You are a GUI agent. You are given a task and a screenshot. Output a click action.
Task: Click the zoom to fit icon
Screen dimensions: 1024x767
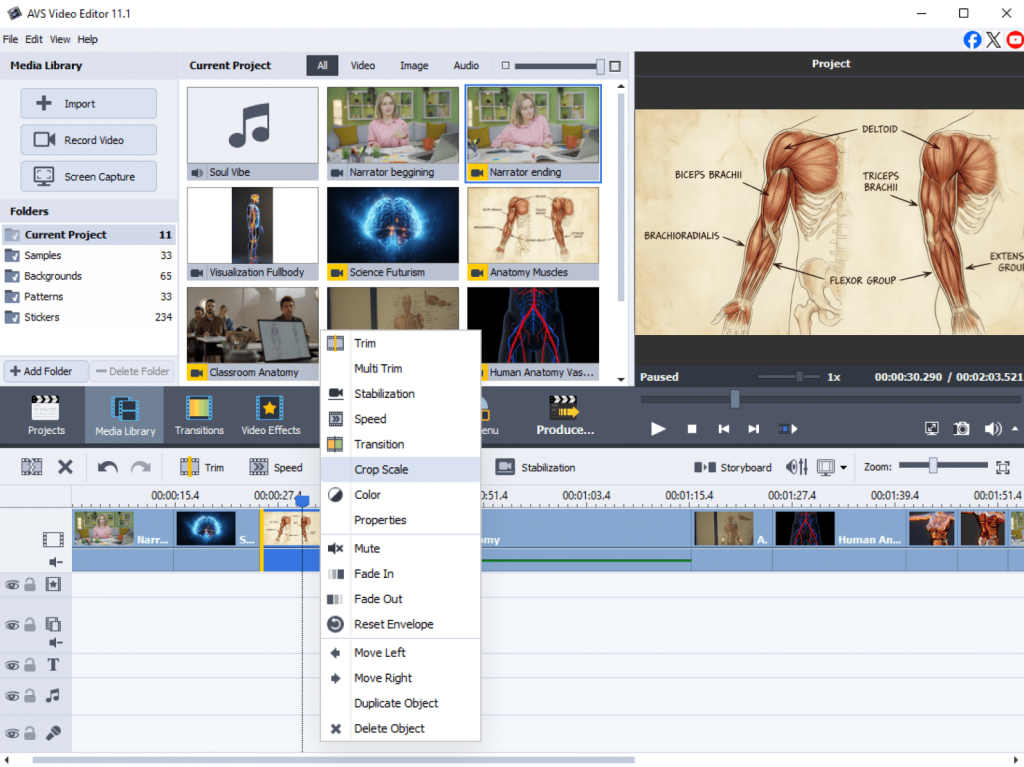point(1003,467)
